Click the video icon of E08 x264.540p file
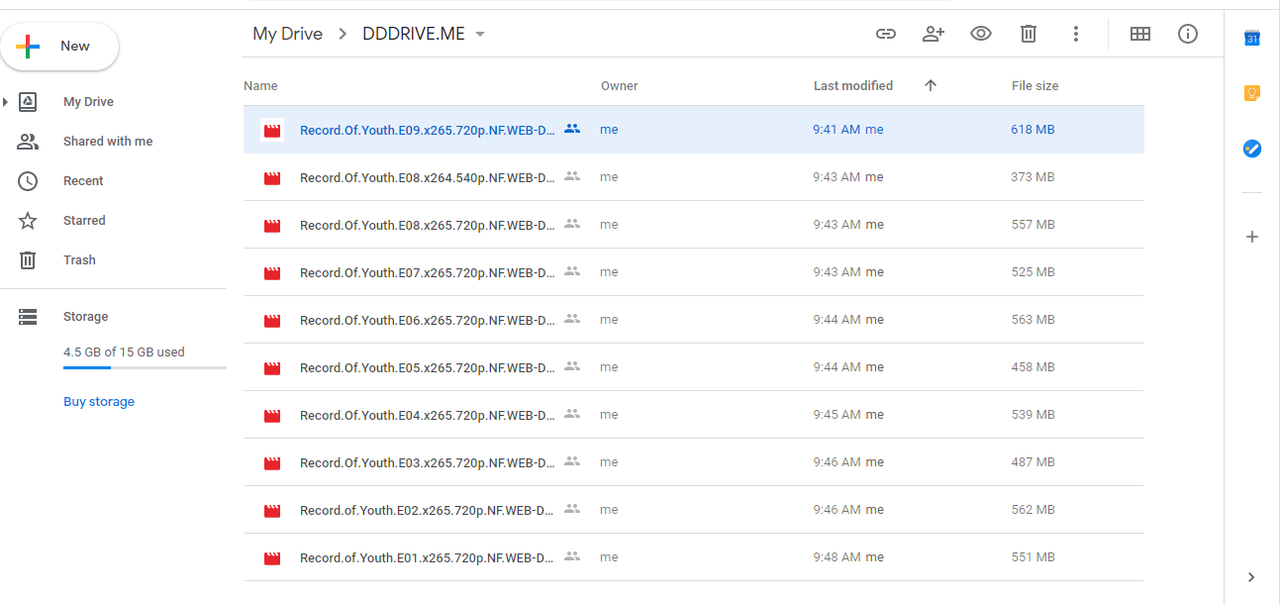This screenshot has height=605, width=1280. coord(271,178)
